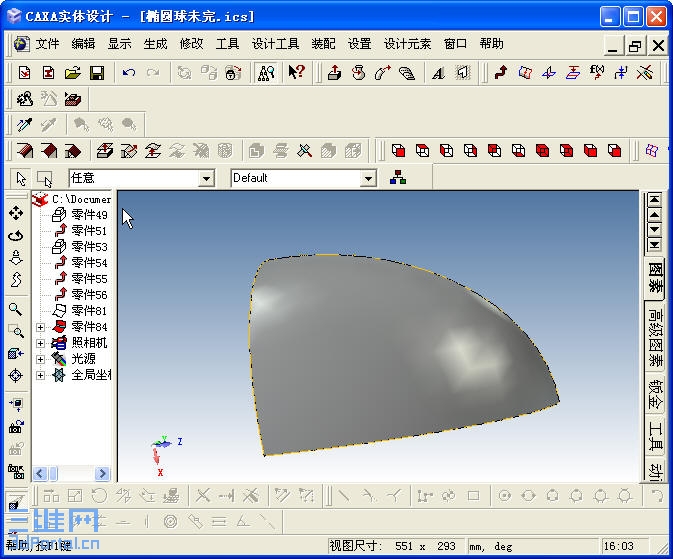673x559 pixels.
Task: Open the 装配 menu
Action: click(323, 44)
